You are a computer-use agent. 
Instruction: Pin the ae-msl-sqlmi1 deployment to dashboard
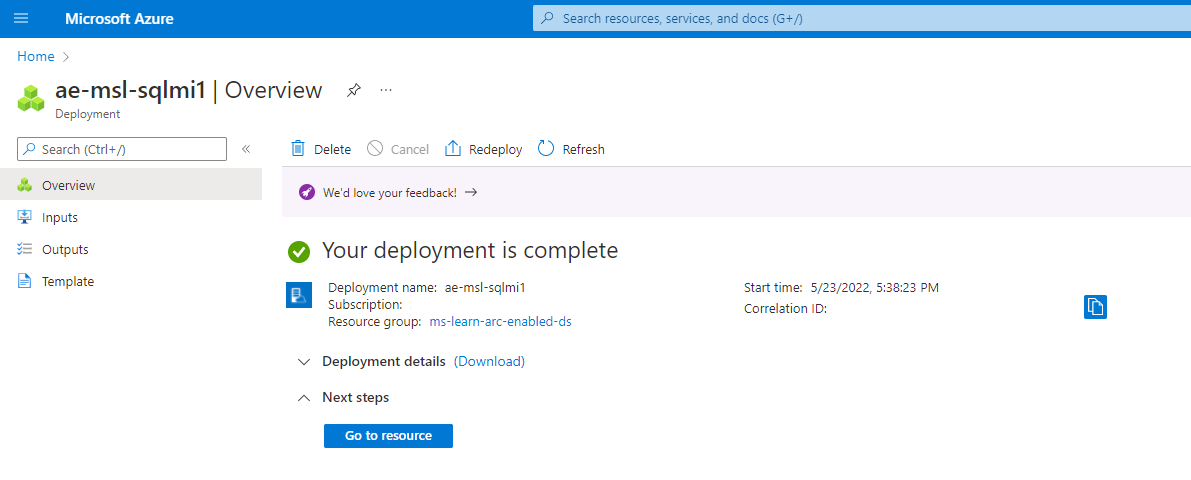coord(353,90)
